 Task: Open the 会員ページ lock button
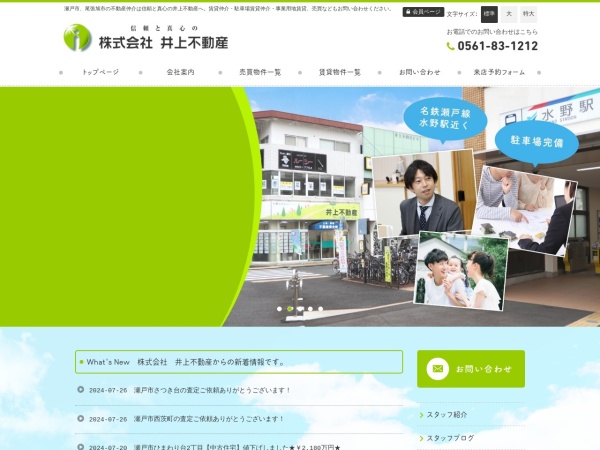[423, 12]
